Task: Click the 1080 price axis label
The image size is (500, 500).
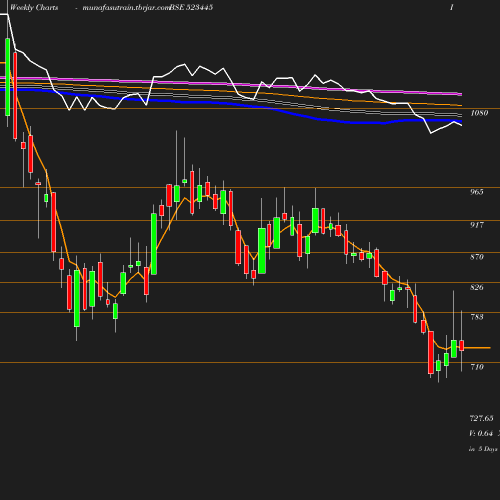Action: pos(479,113)
